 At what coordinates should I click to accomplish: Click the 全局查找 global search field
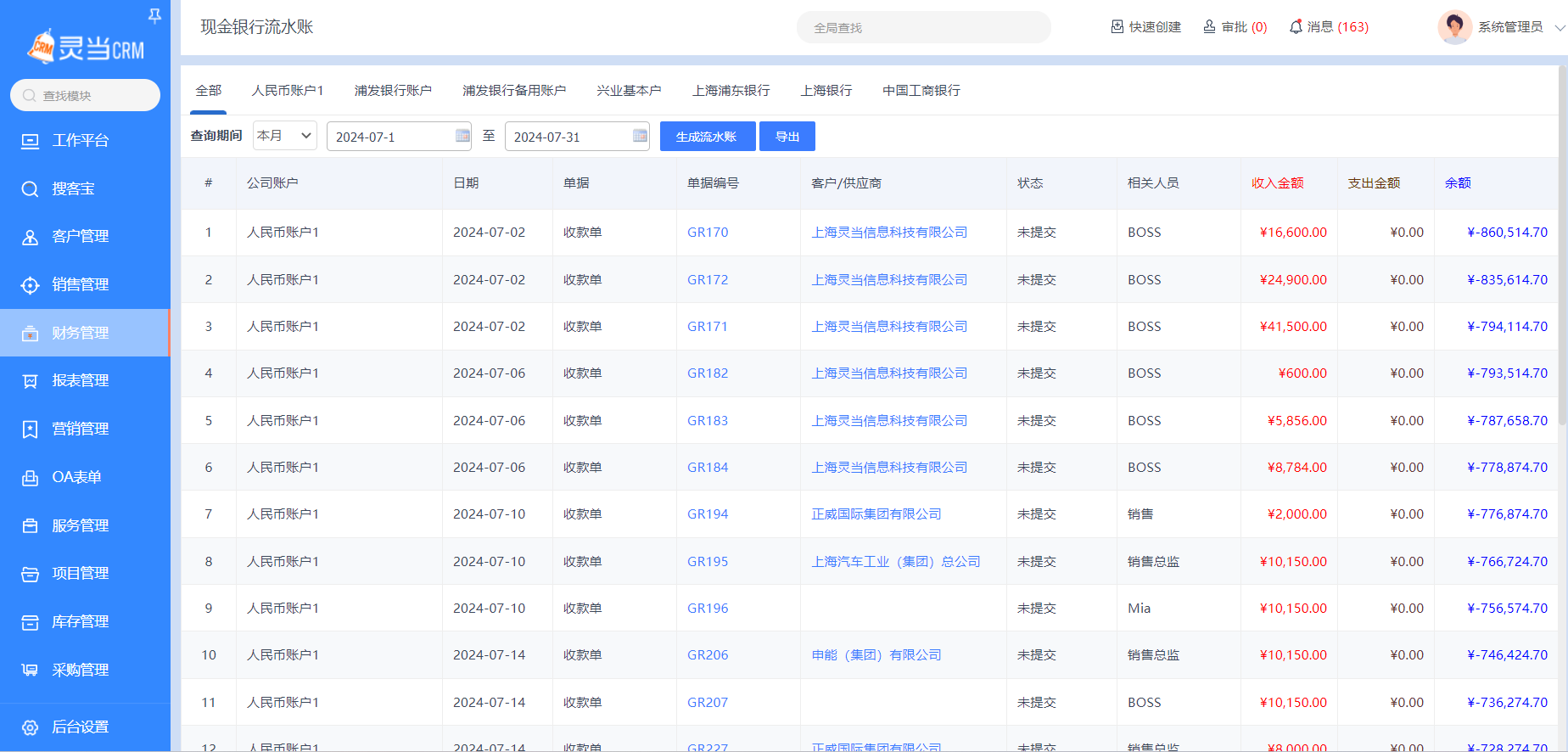[x=924, y=27]
